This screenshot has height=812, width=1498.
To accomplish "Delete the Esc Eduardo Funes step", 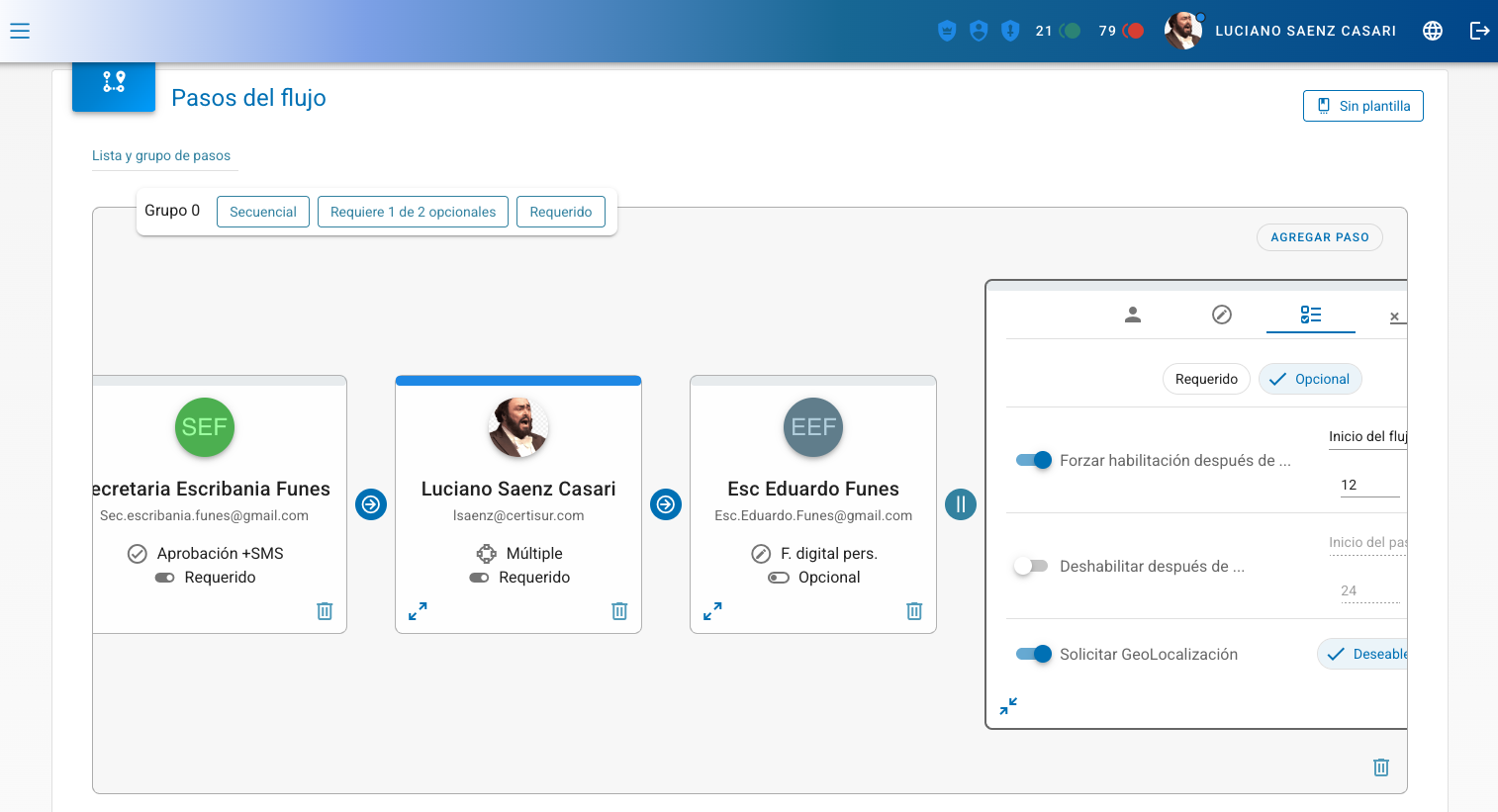I will 914,611.
